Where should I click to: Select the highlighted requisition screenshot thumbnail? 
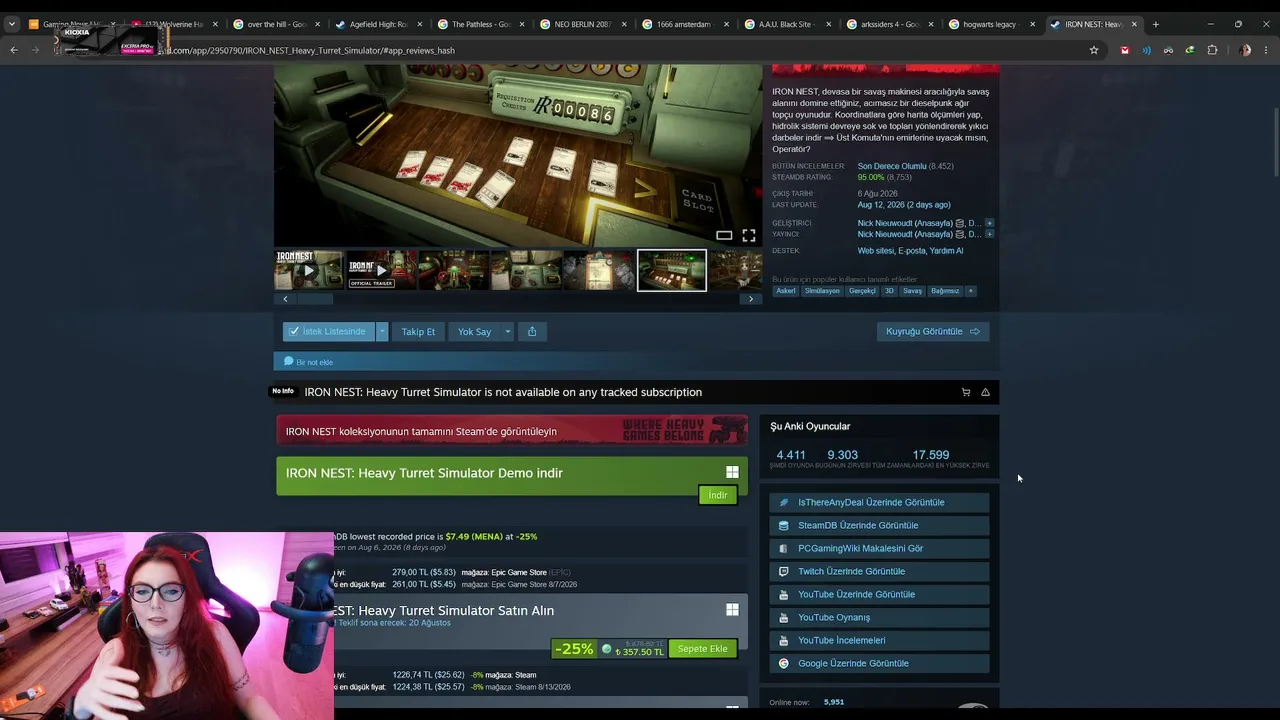tap(672, 270)
